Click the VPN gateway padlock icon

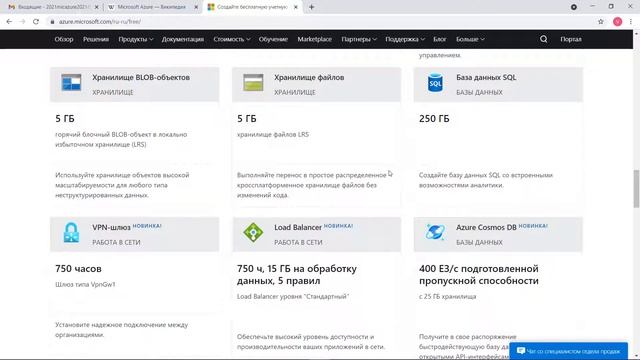click(x=71, y=233)
